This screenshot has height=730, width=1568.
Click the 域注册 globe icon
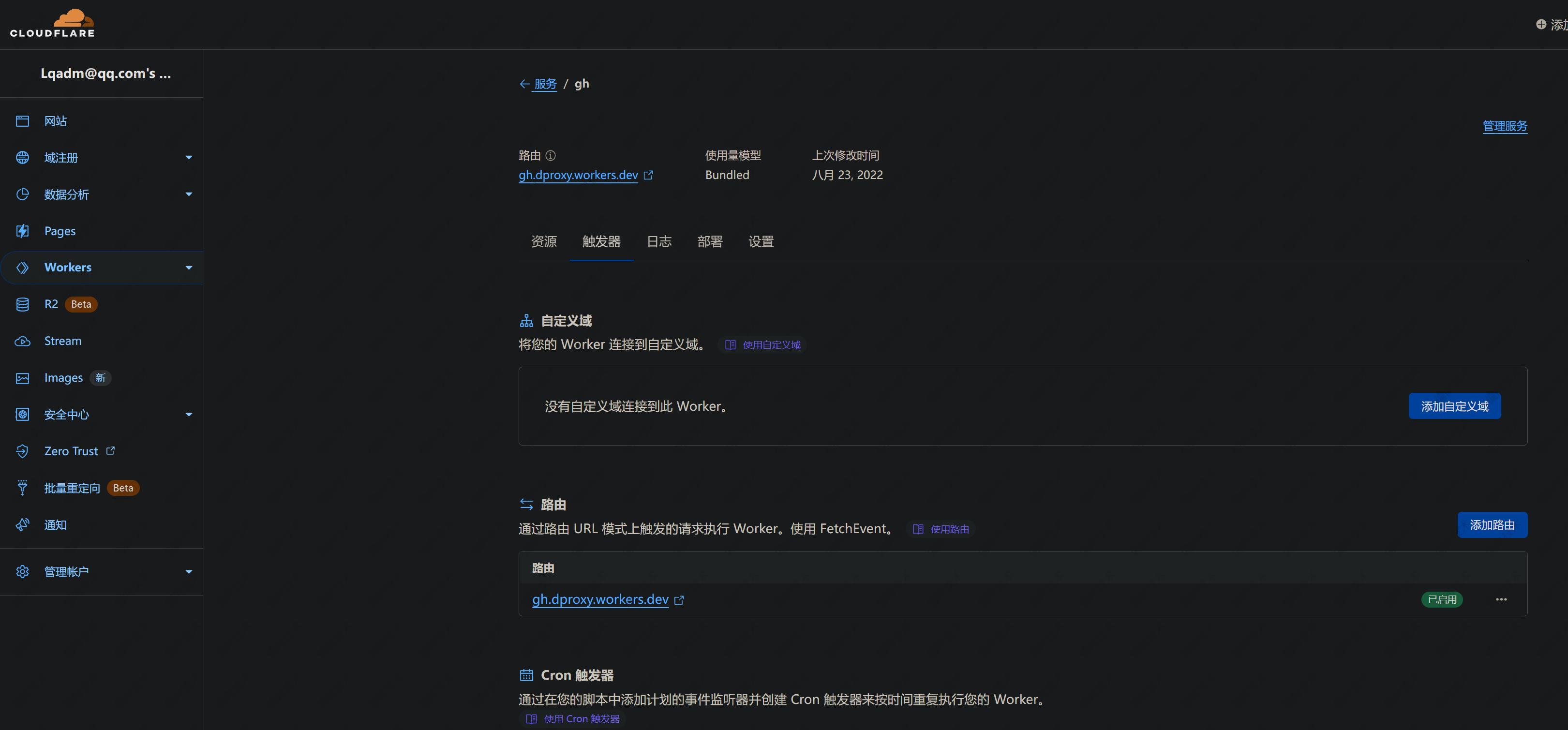point(23,158)
